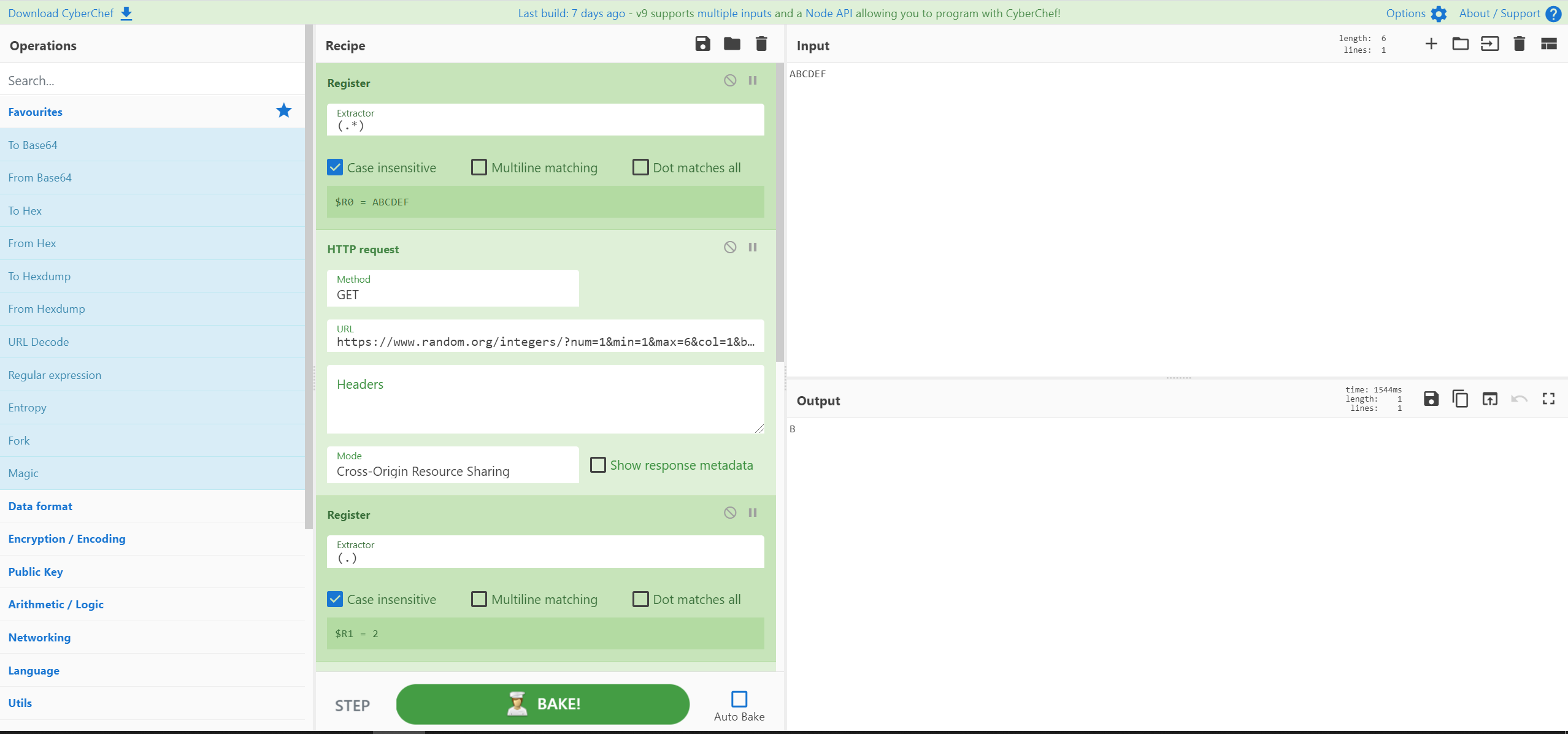The width and height of the screenshot is (1568, 734).
Task: Click the Load Recipe icon
Action: pos(732,44)
